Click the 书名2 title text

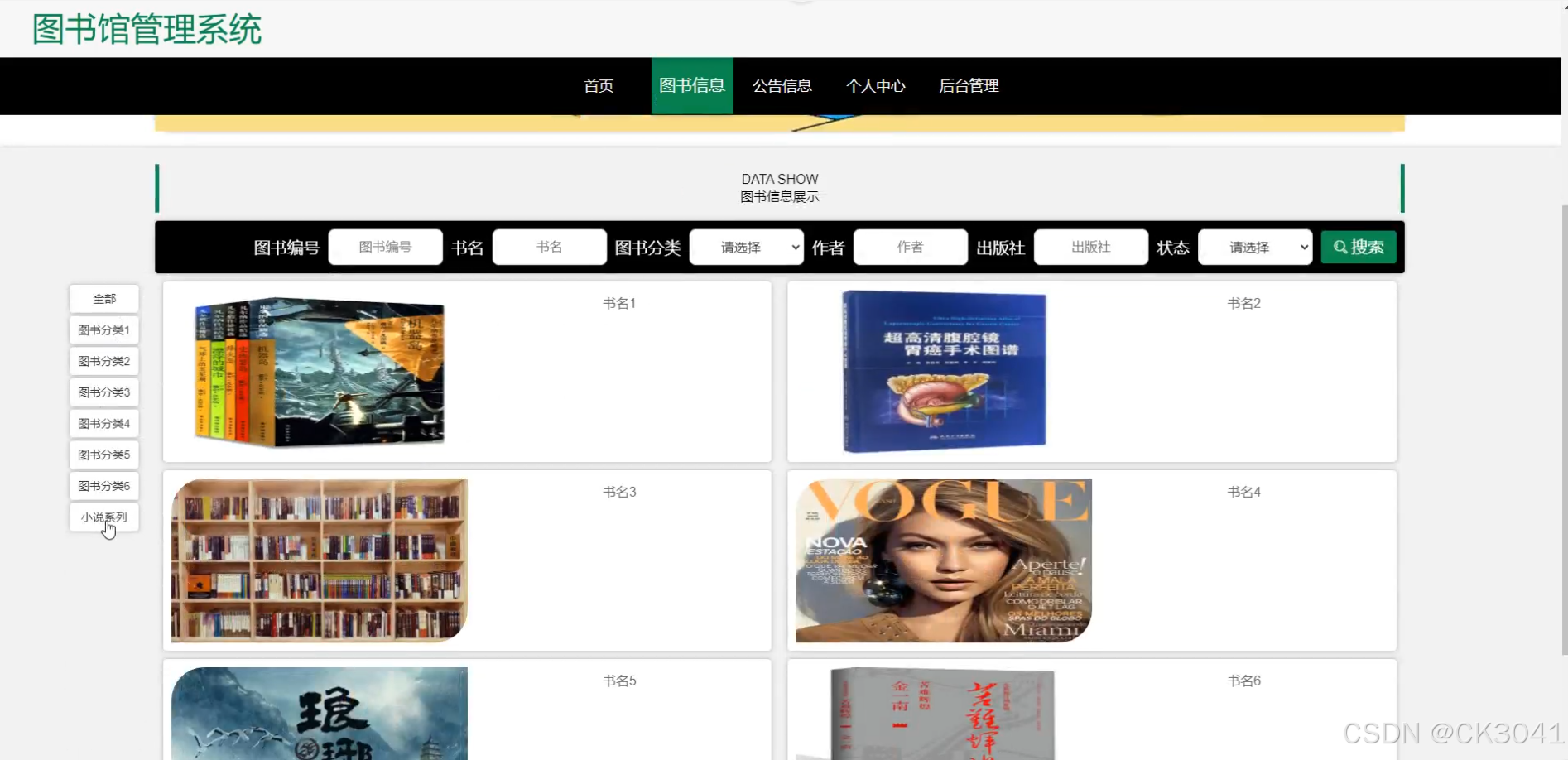[x=1243, y=304]
